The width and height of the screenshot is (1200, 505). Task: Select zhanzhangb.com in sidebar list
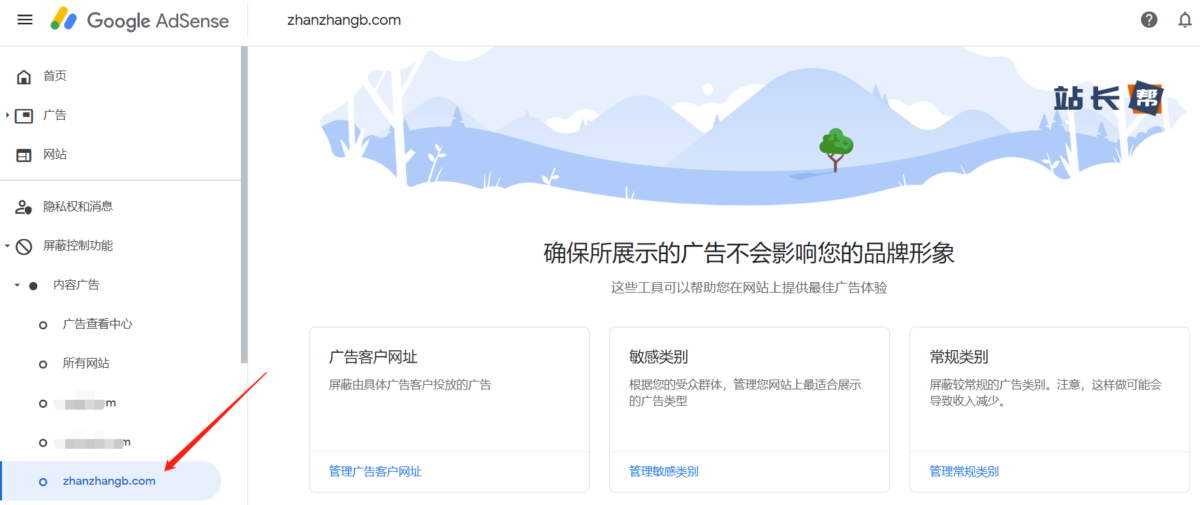[x=109, y=481]
